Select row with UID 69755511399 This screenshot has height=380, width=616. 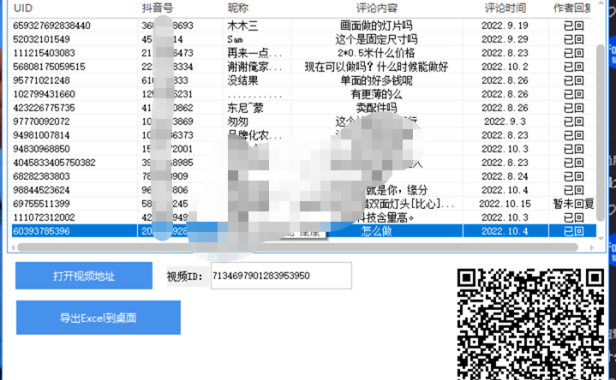click(304, 204)
